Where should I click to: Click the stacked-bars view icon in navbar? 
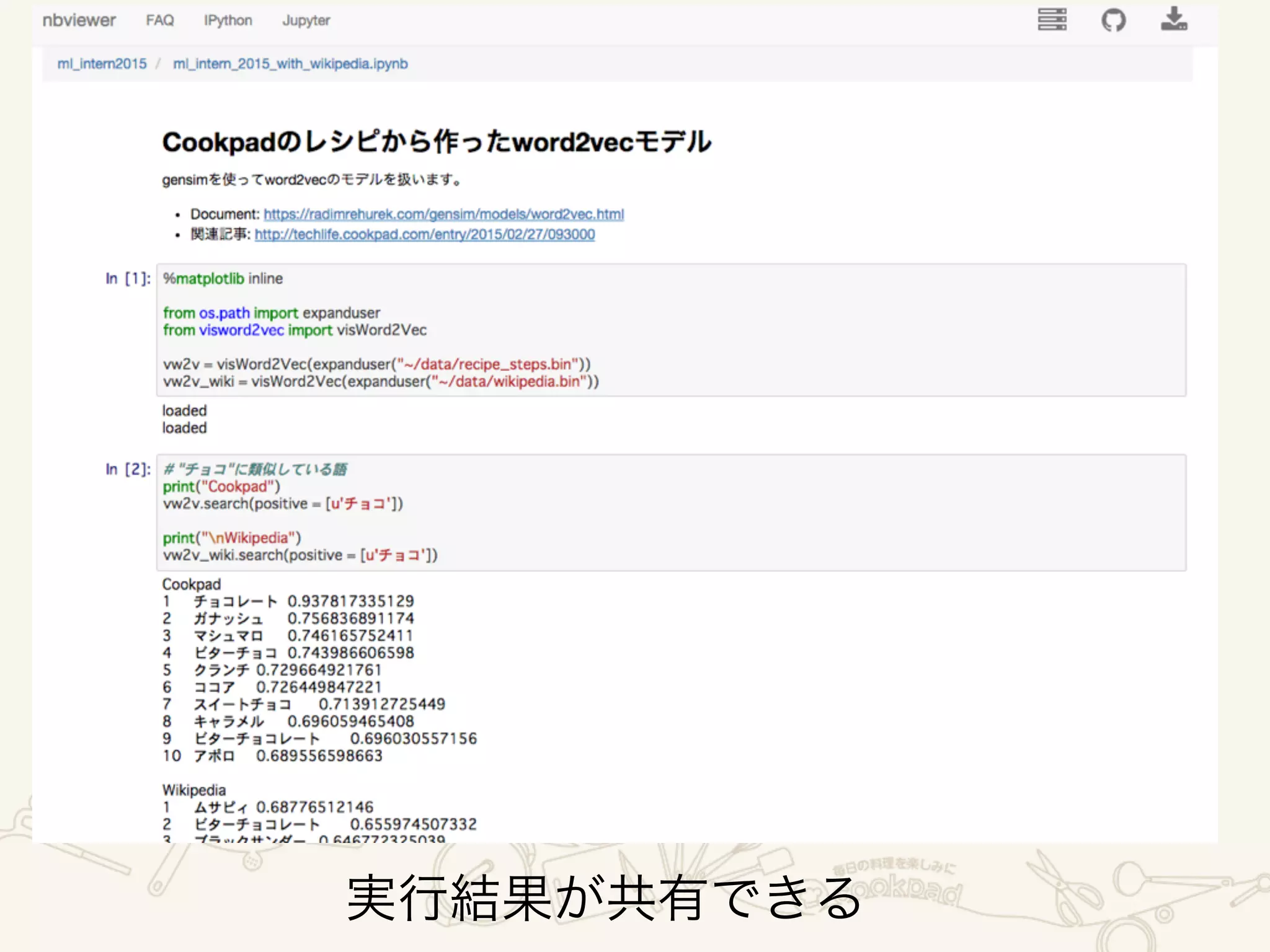click(1052, 20)
